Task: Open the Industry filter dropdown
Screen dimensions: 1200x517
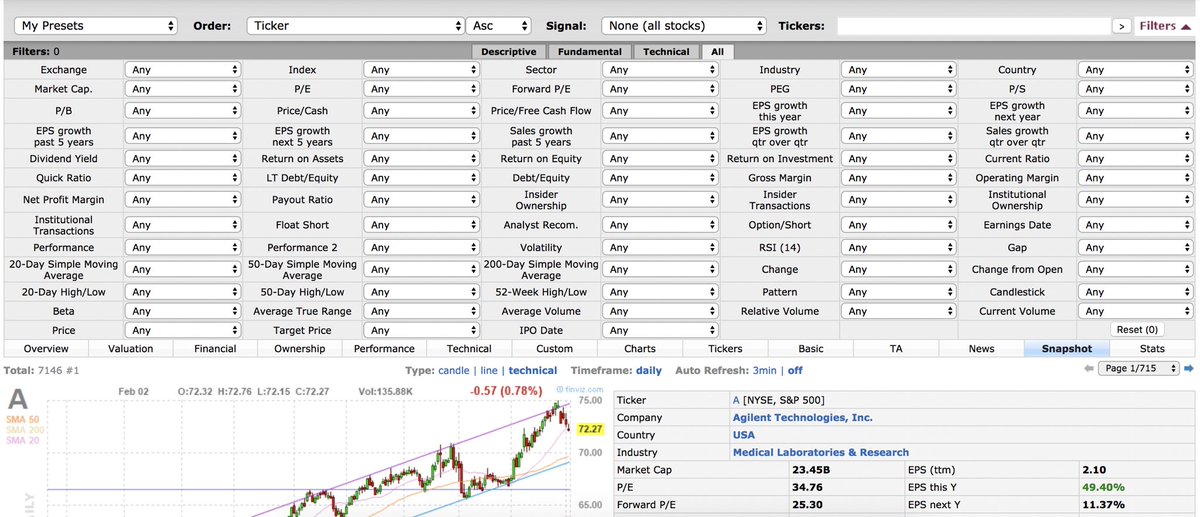Action: (899, 70)
